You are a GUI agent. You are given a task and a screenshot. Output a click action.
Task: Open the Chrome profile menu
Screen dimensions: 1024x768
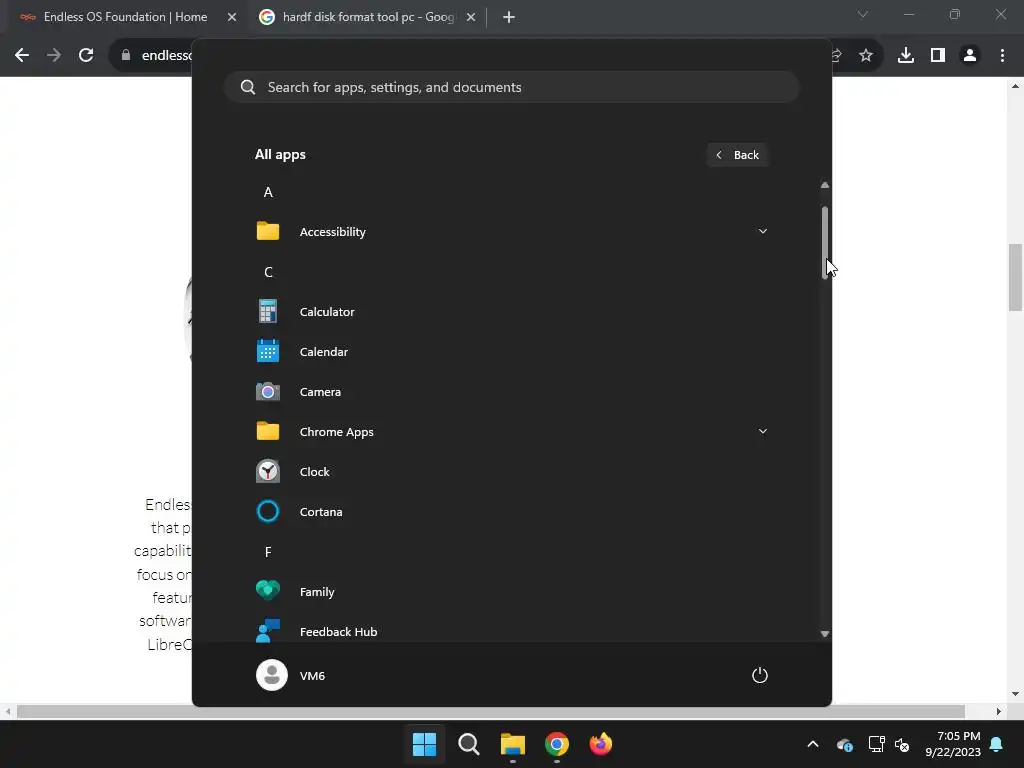[970, 56]
